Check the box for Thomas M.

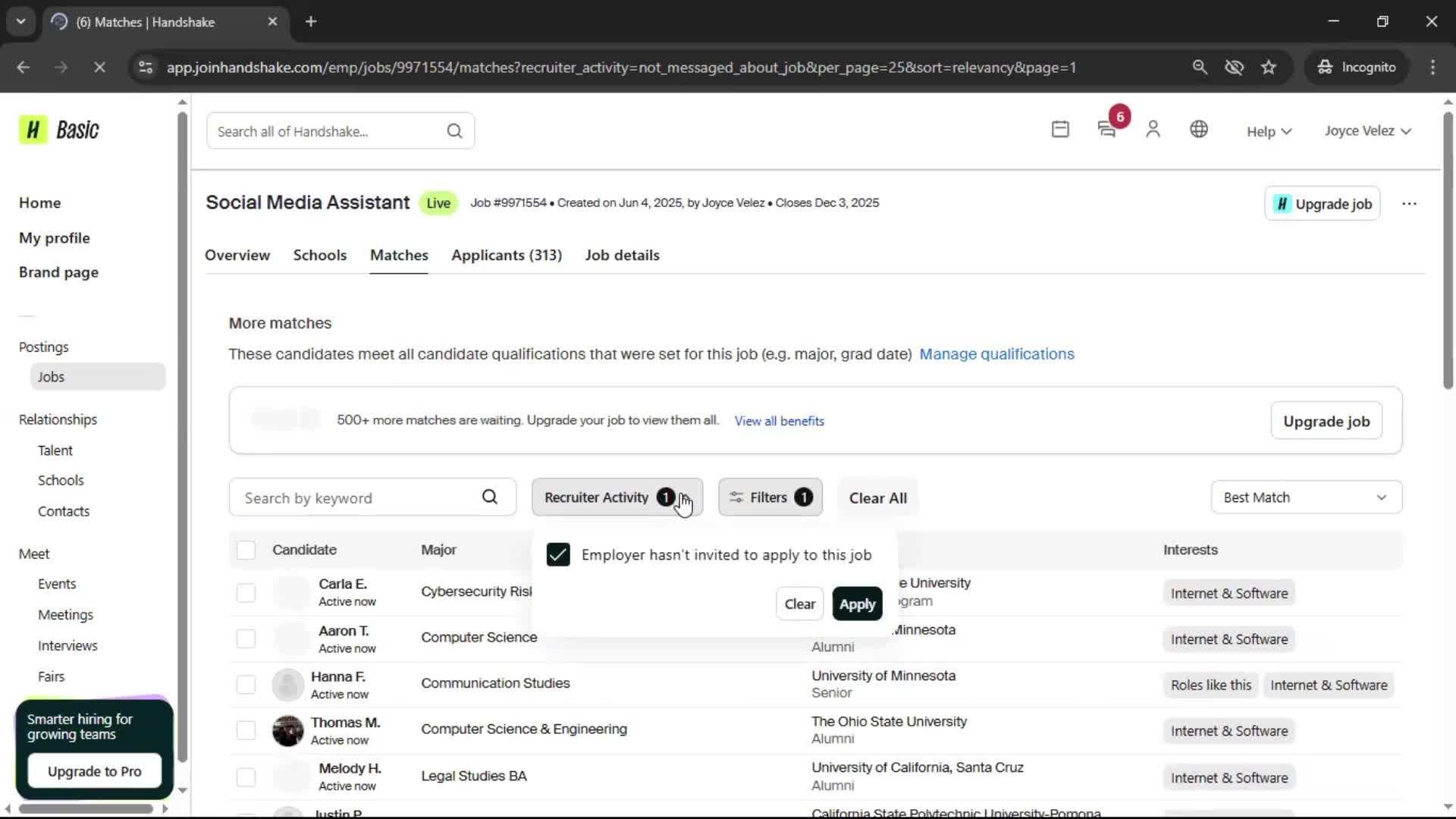[246, 731]
